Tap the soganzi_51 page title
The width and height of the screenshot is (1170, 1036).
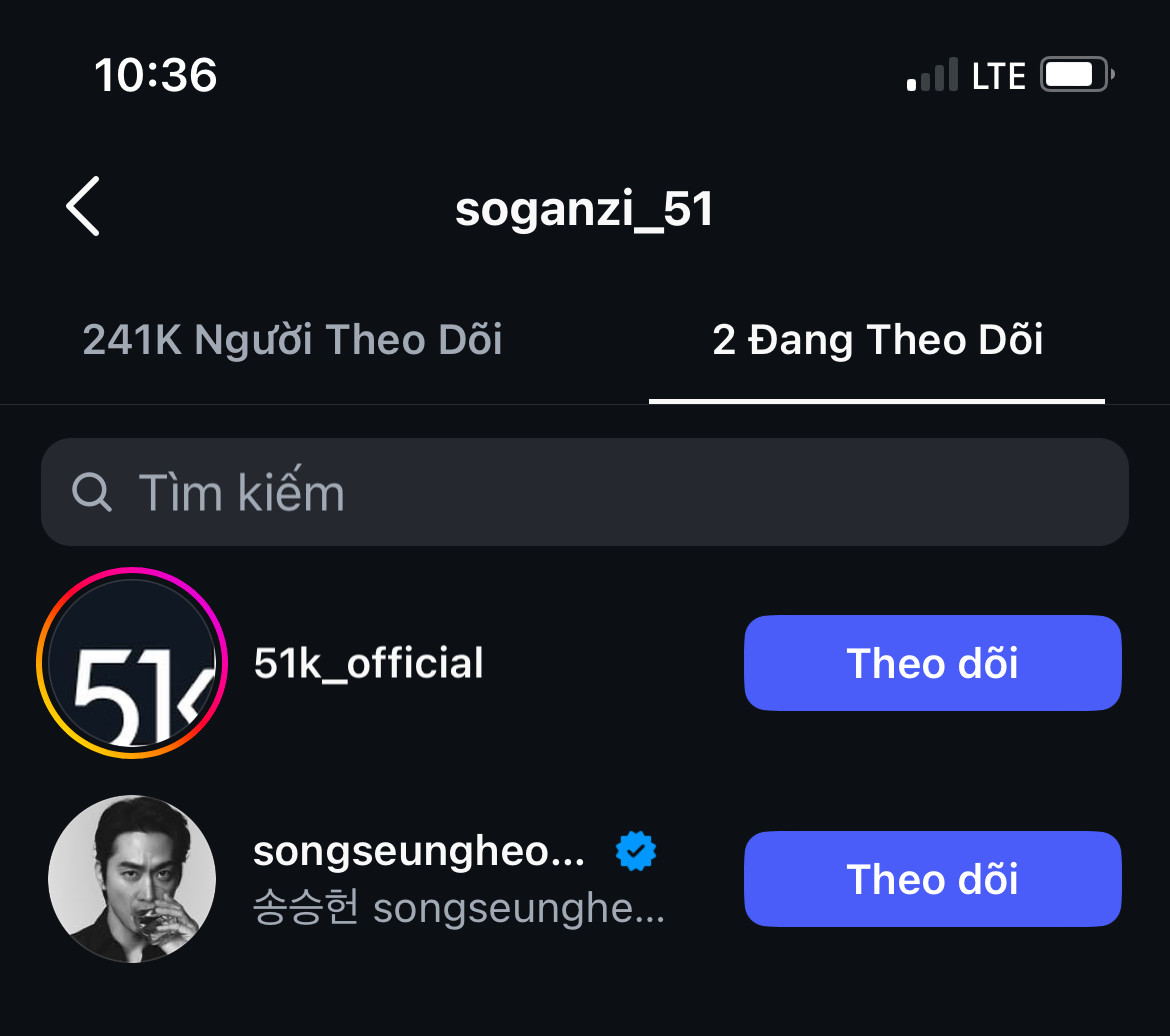[x=585, y=209]
